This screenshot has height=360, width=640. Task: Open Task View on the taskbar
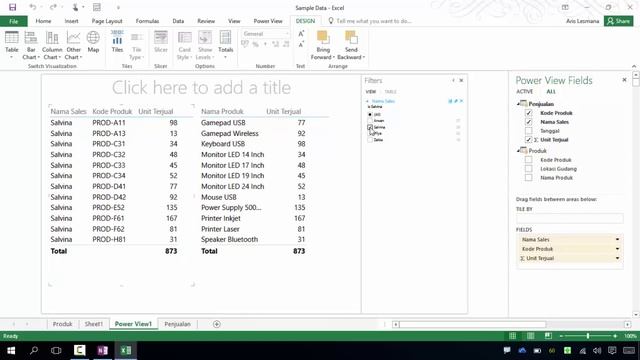coord(56,351)
